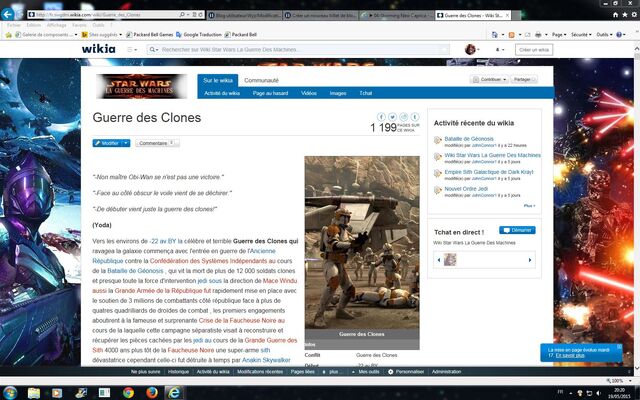
Task: Click the Wikia logo
Action: coord(98,49)
